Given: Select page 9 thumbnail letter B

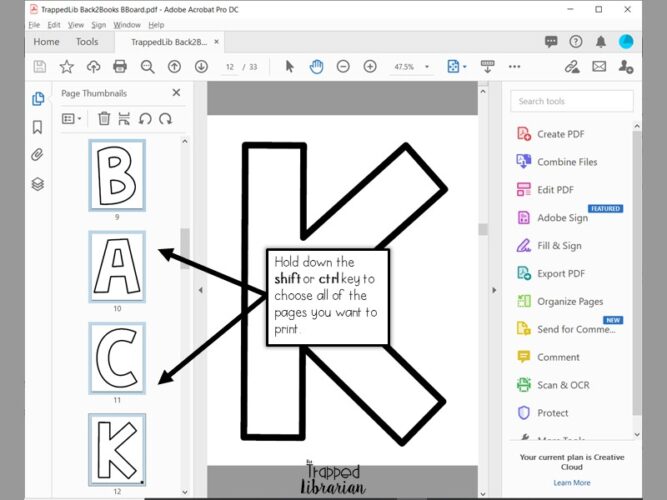Looking at the screenshot, I should tap(117, 175).
